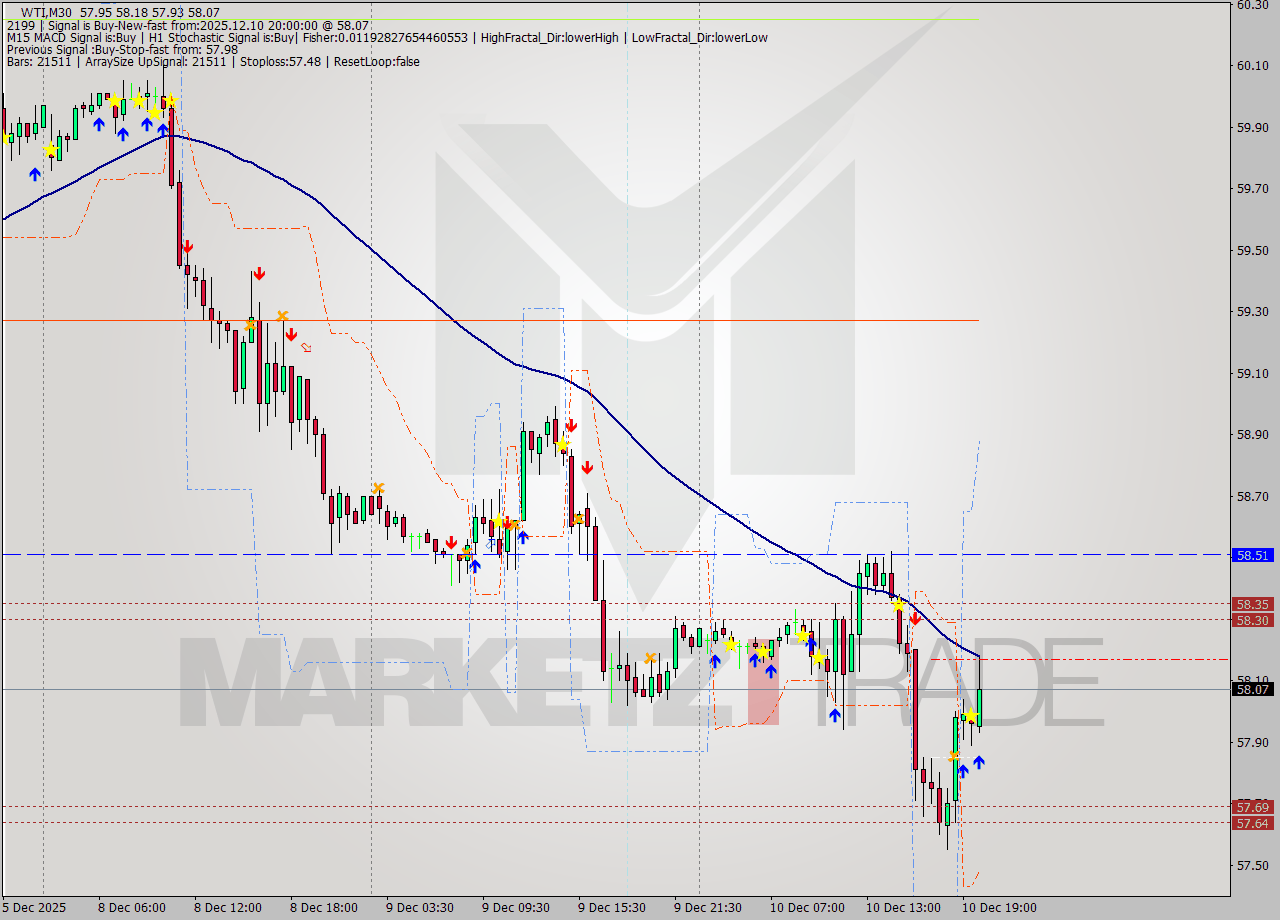
Task: Select the orange X marker near the 58.70 consolidation
Action: pos(378,487)
